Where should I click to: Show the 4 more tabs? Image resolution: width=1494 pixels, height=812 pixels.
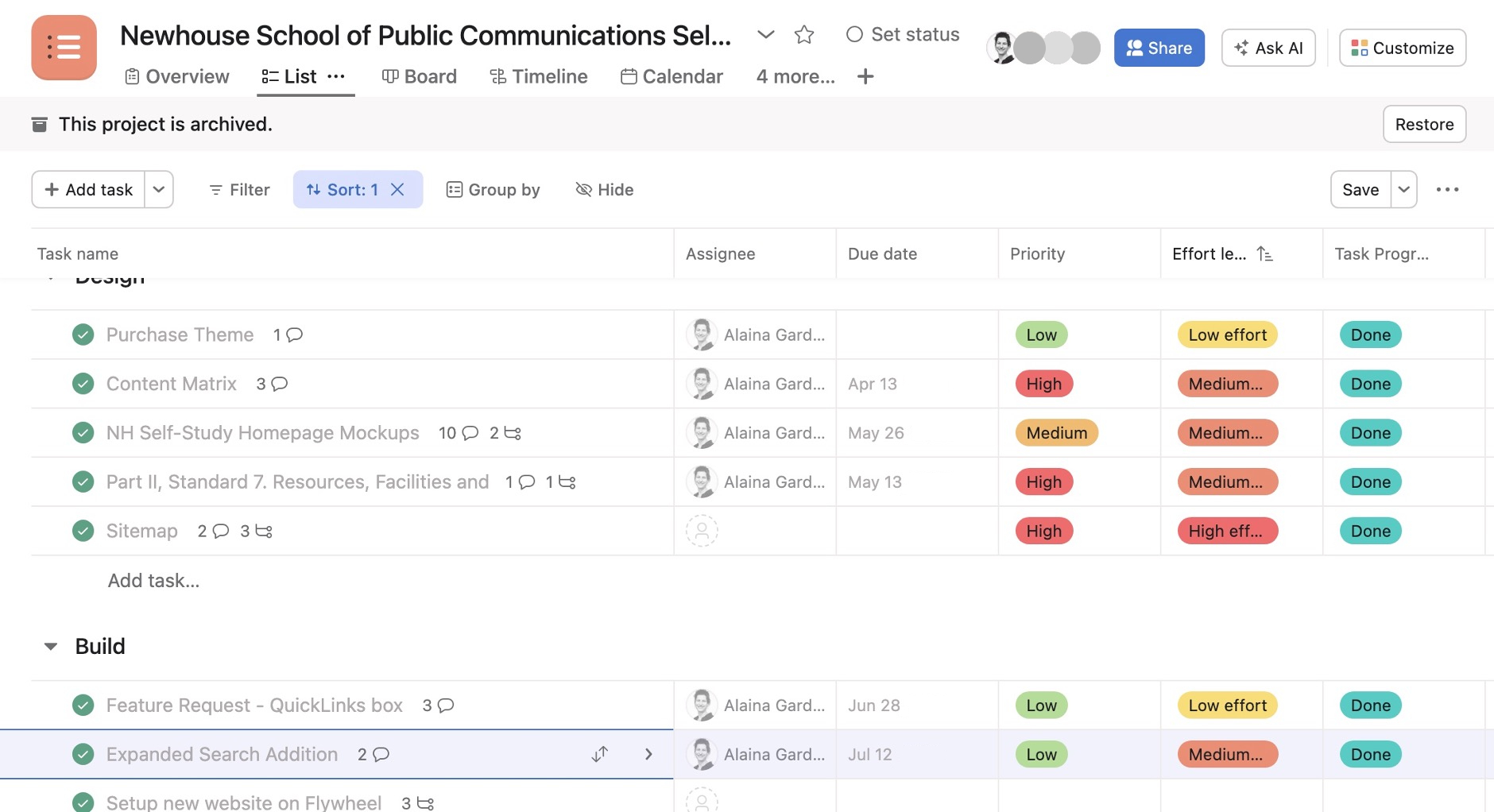[x=795, y=76]
